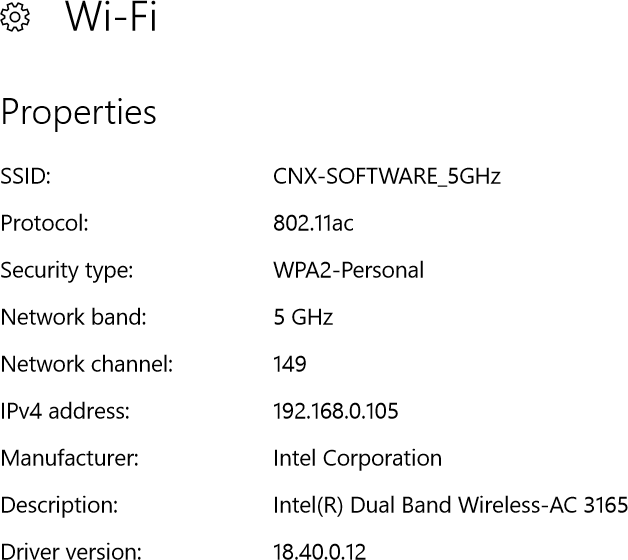Click the Manufacturer label
628x560 pixels.
70,458
